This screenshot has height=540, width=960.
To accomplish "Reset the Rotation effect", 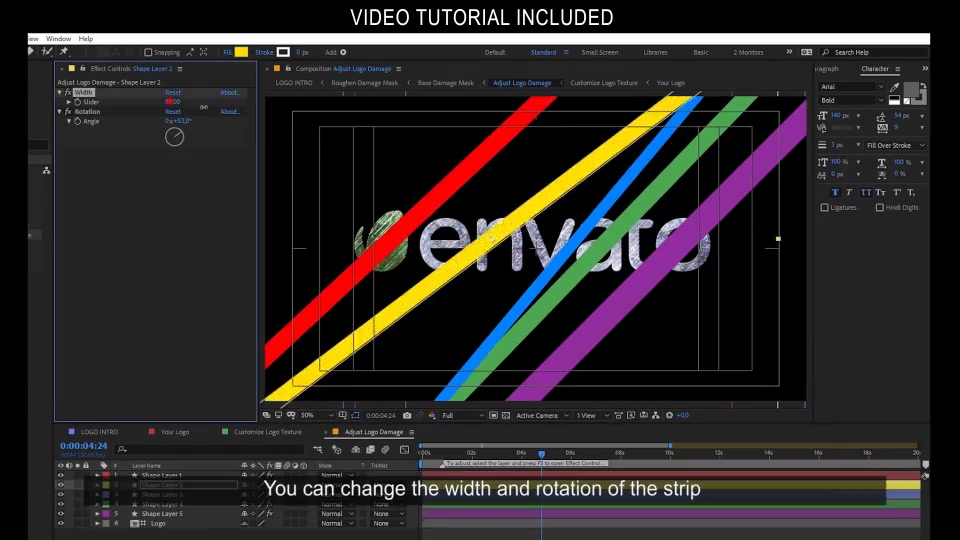I will 173,111.
